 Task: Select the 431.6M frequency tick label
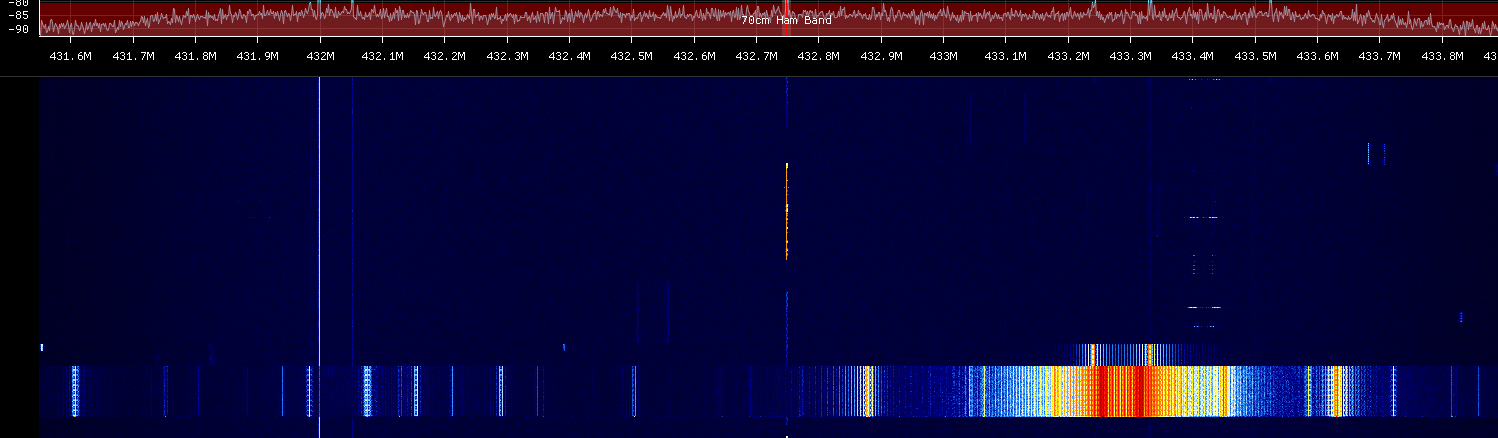(71, 56)
